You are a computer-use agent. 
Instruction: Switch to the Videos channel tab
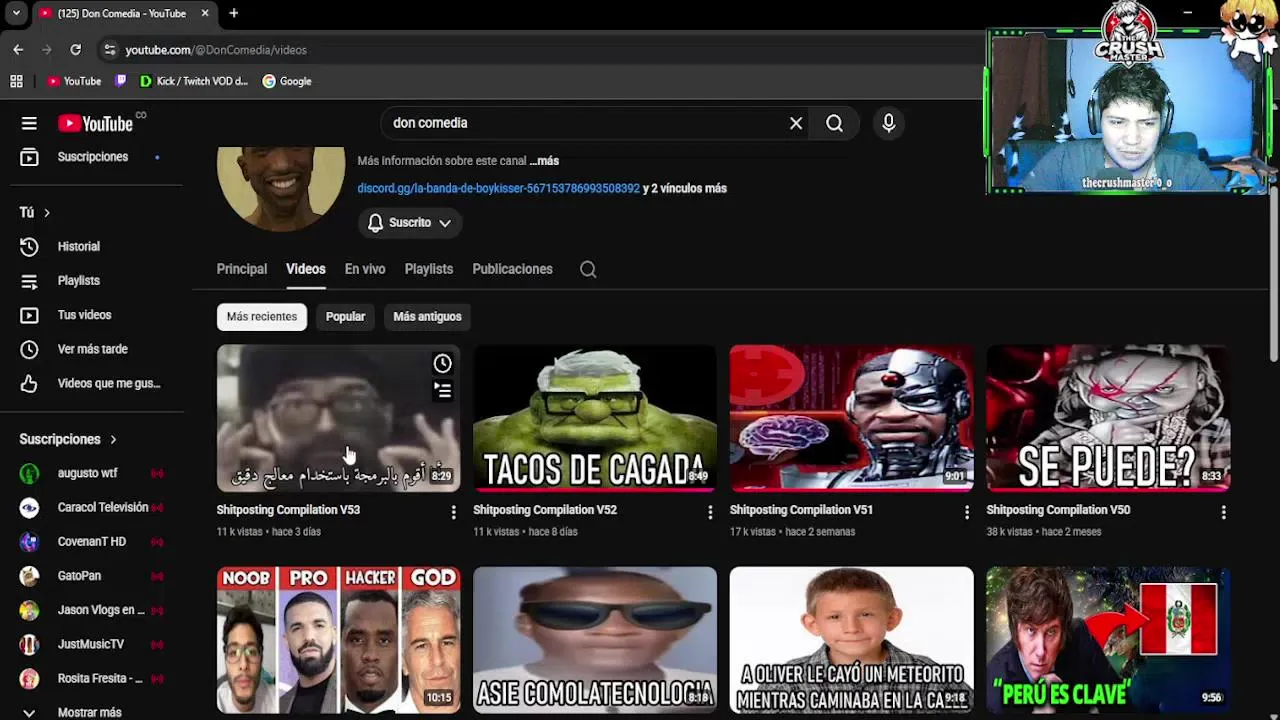306,269
